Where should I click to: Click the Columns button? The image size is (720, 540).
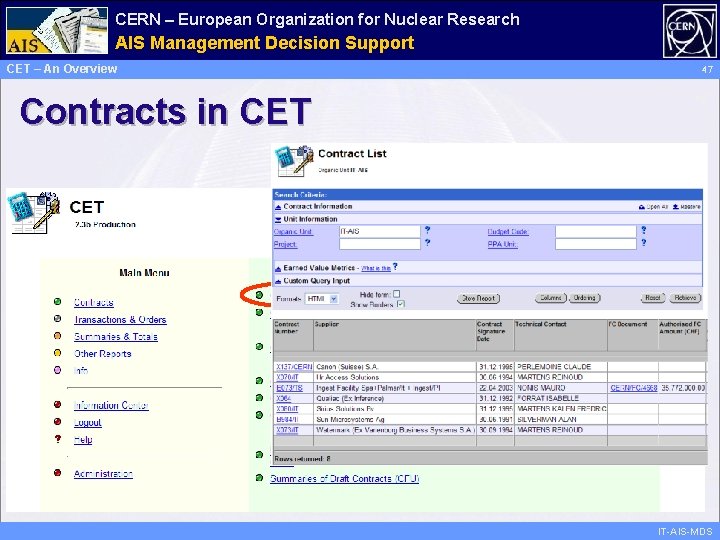[551, 298]
